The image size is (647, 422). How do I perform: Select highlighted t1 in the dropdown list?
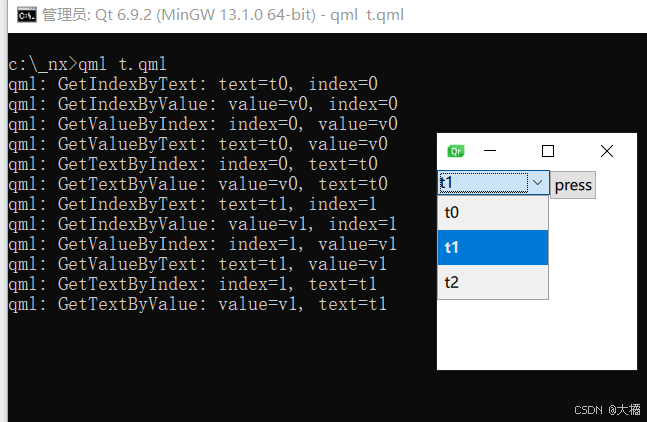[493, 247]
